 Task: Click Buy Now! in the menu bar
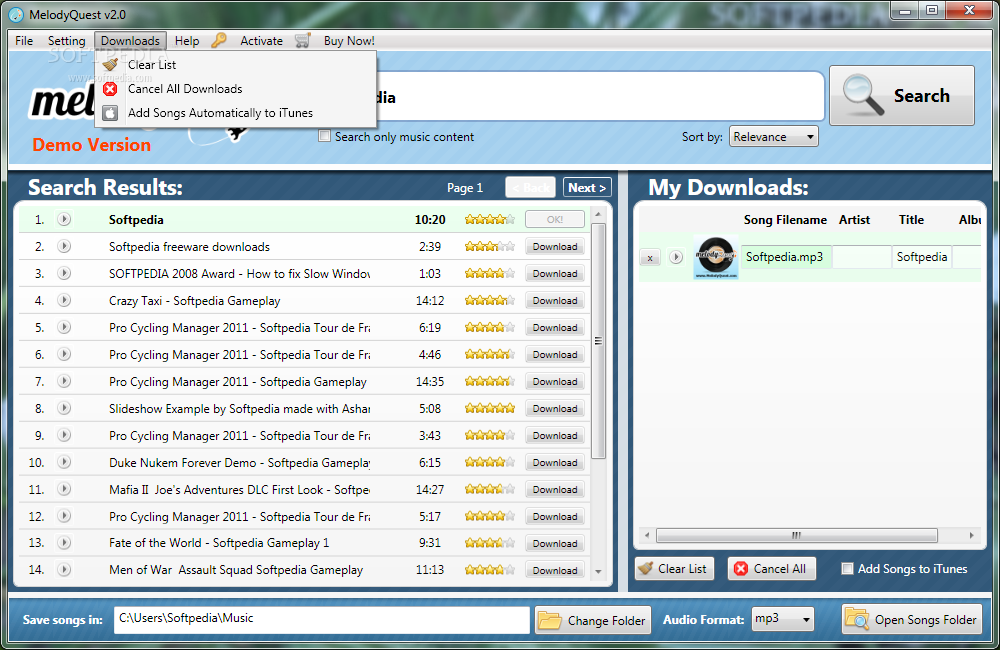click(349, 40)
